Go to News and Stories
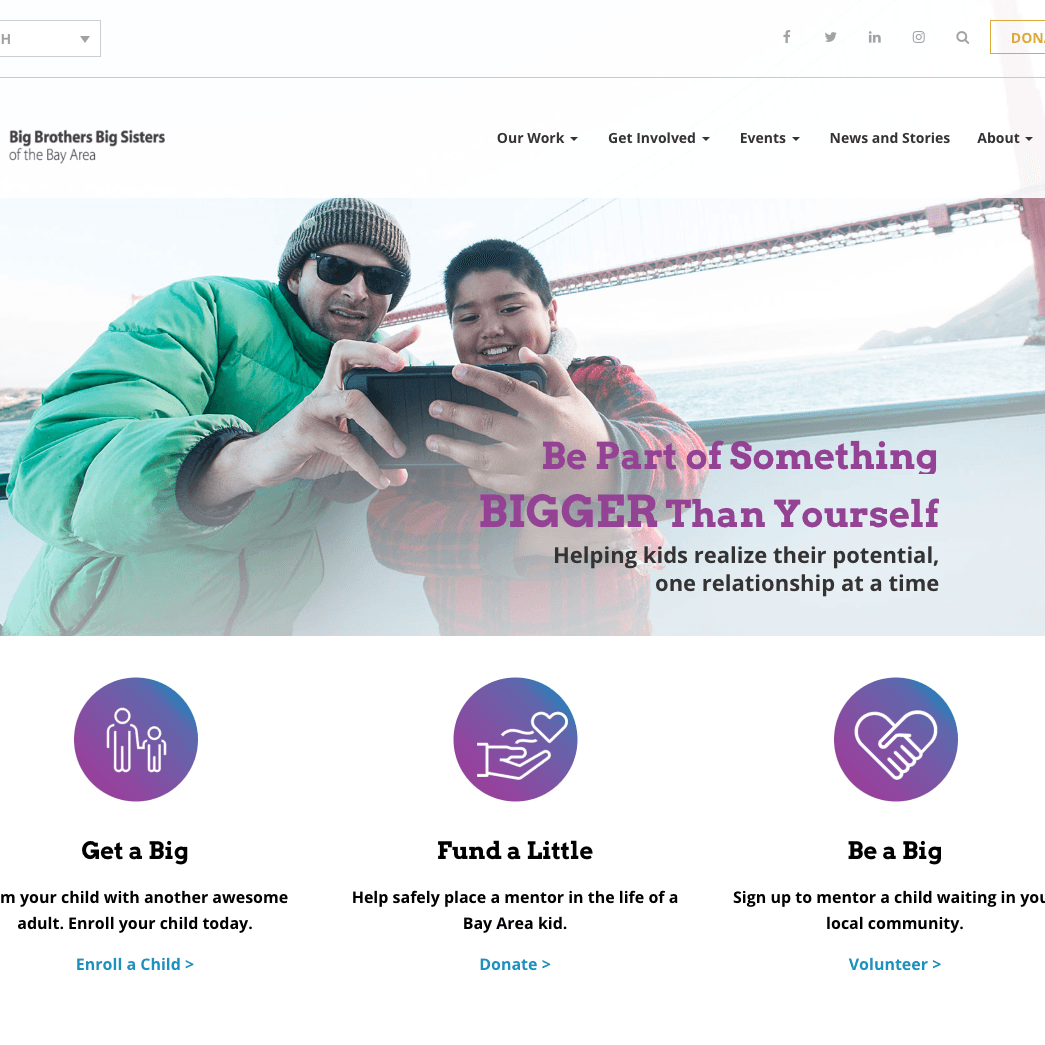 pos(889,138)
